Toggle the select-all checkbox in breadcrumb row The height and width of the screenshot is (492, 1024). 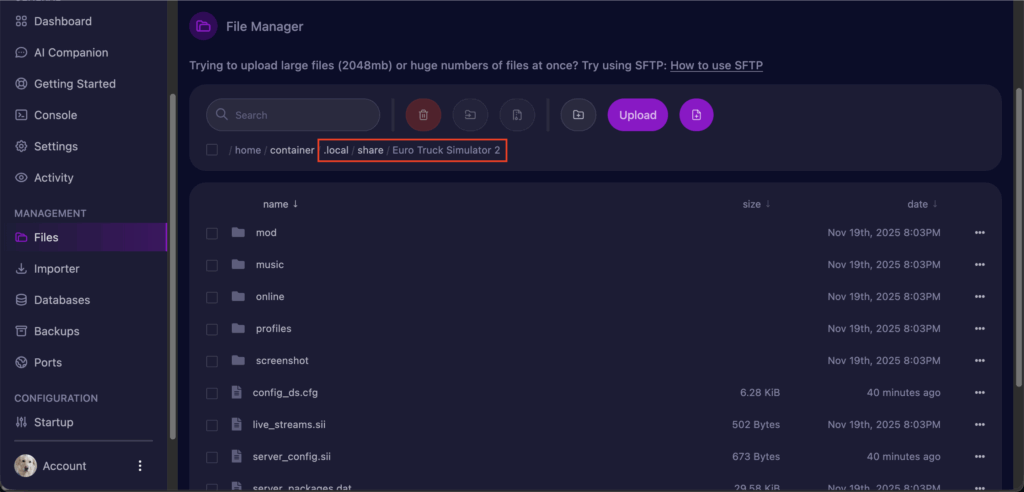point(212,150)
